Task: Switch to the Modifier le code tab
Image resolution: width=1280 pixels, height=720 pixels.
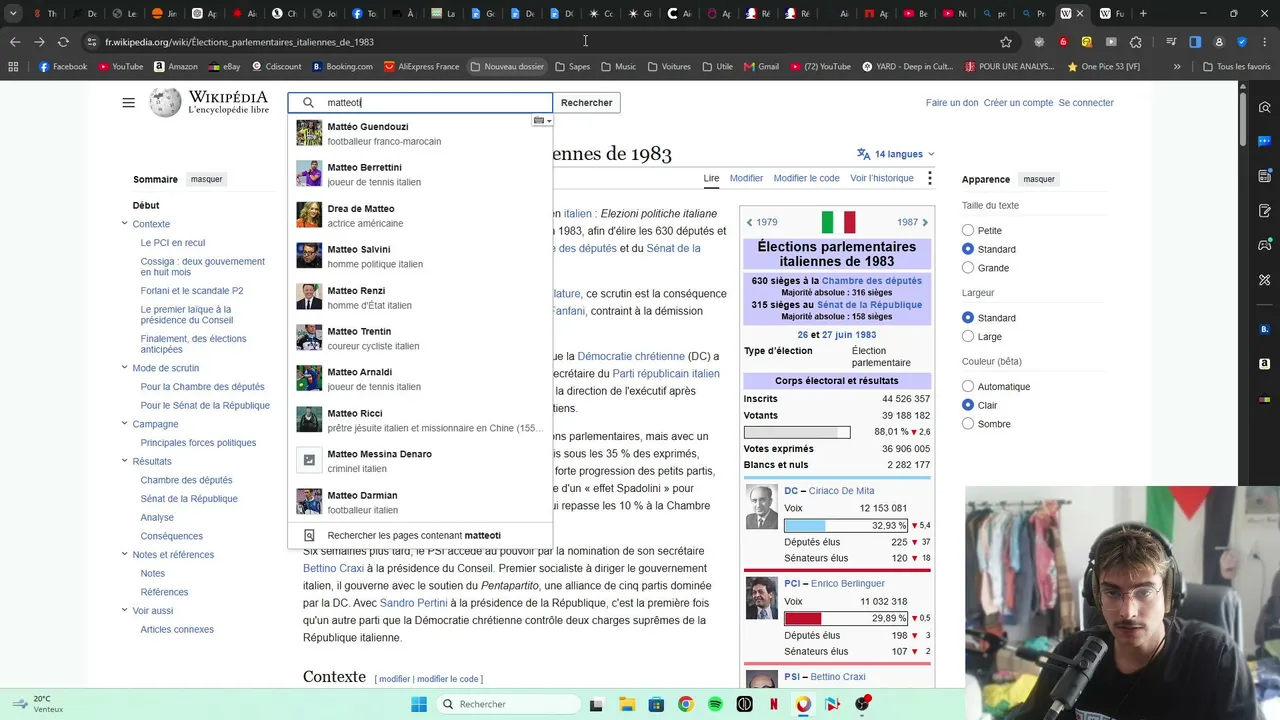Action: 807,178
